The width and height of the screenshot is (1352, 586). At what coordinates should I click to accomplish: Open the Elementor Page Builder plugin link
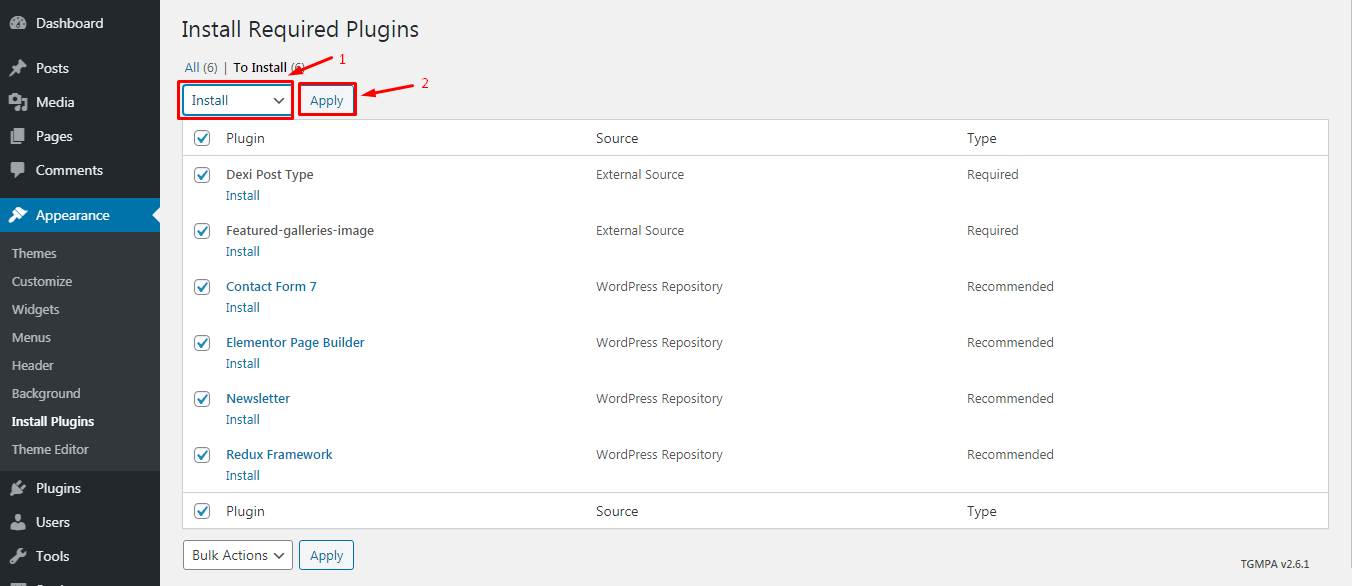295,342
